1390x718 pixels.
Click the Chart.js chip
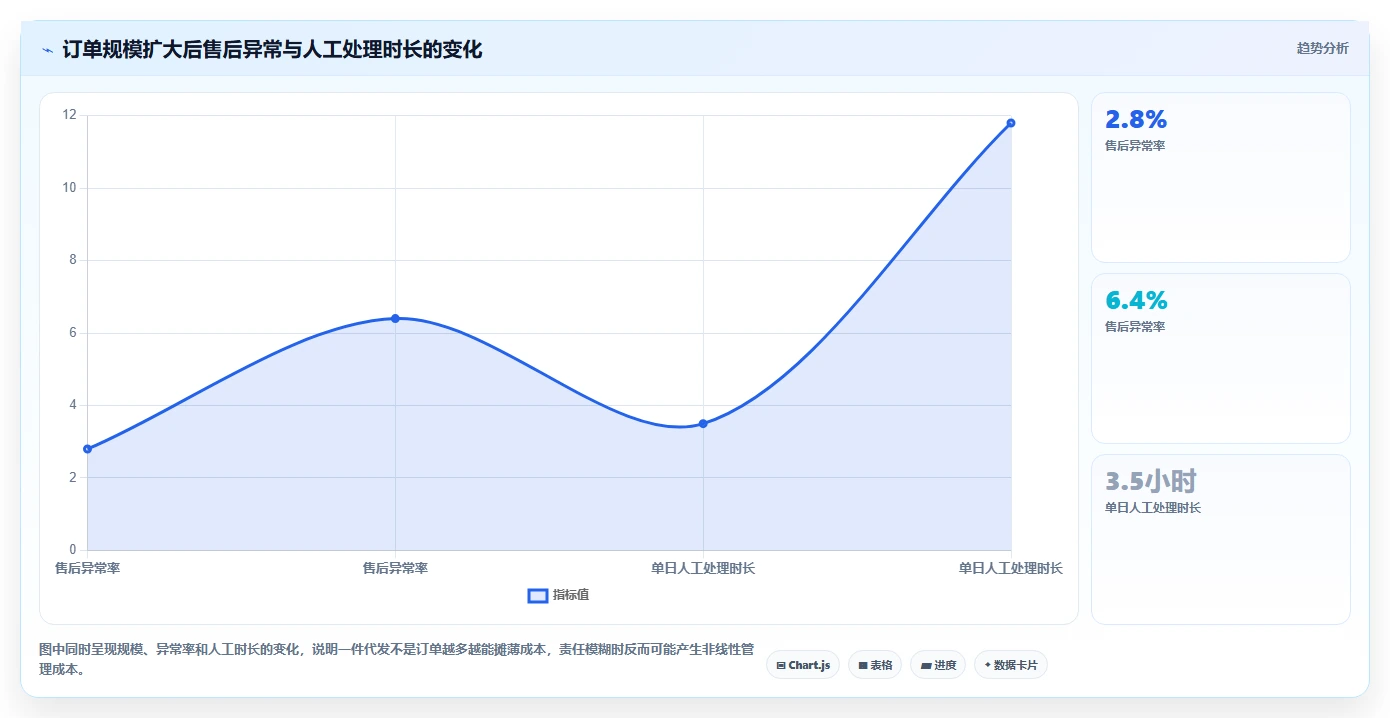click(x=803, y=665)
